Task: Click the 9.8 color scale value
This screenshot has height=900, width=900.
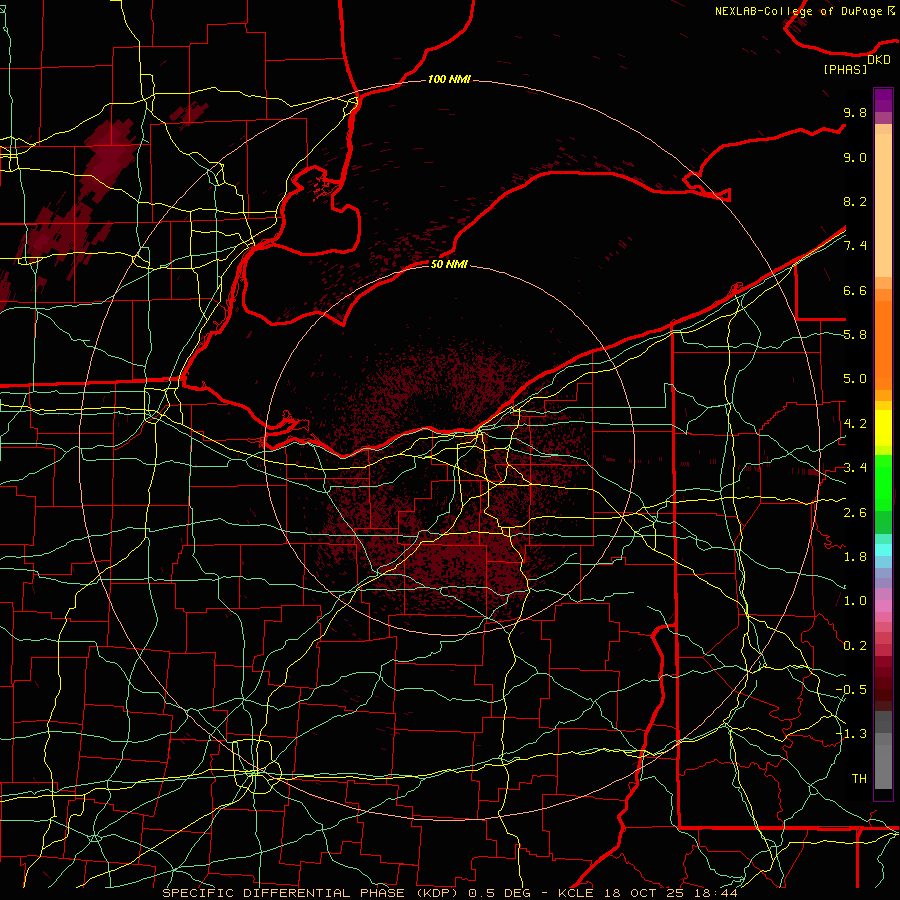Action: pyautogui.click(x=855, y=112)
